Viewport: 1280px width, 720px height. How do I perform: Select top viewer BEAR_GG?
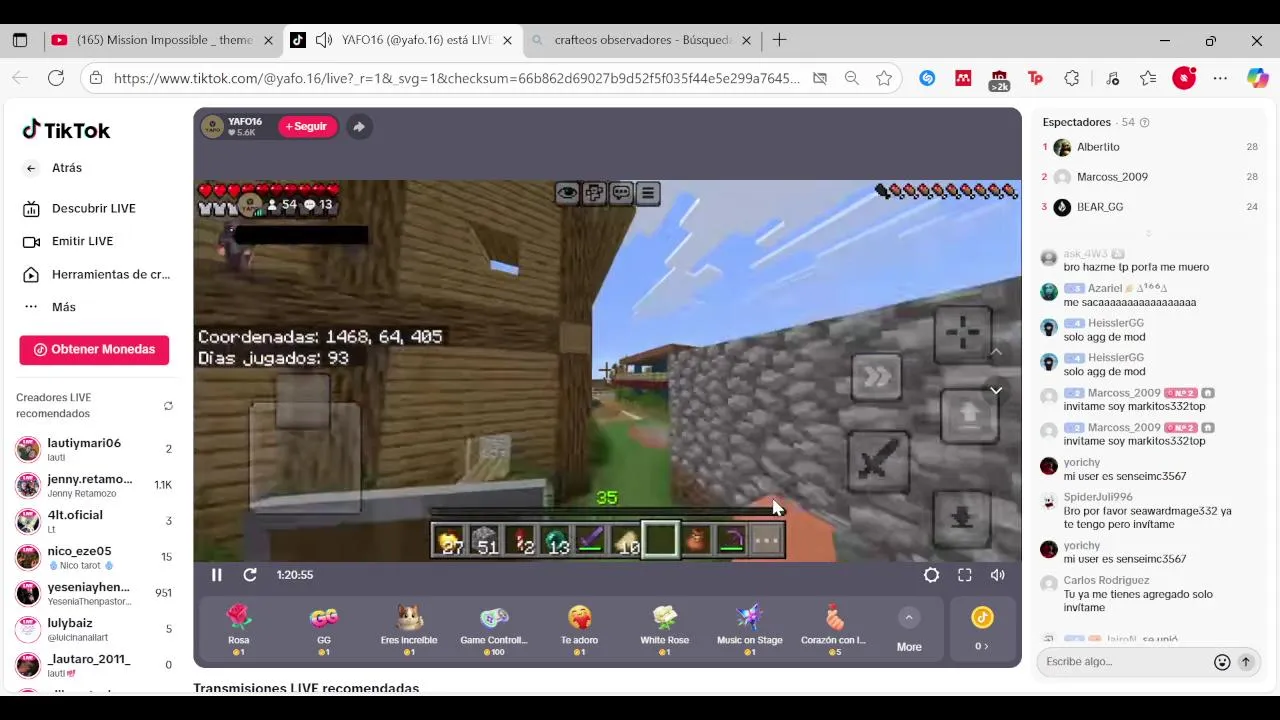[1150, 207]
